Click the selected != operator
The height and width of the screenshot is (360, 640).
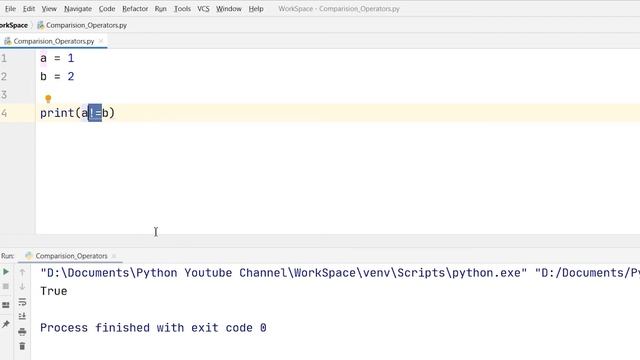pyautogui.click(x=95, y=113)
